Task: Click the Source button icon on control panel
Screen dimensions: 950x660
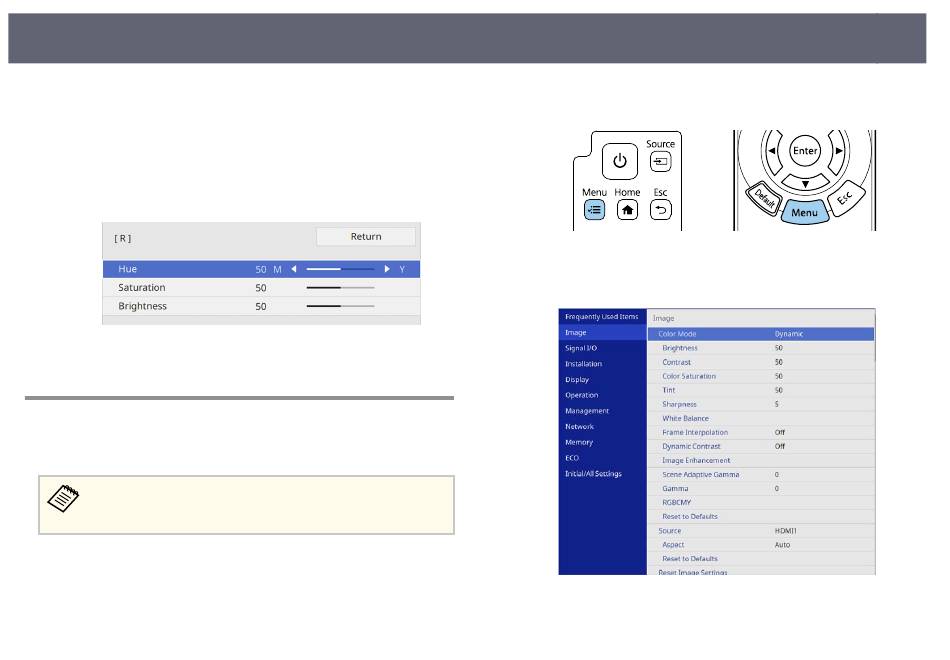Action: point(660,161)
